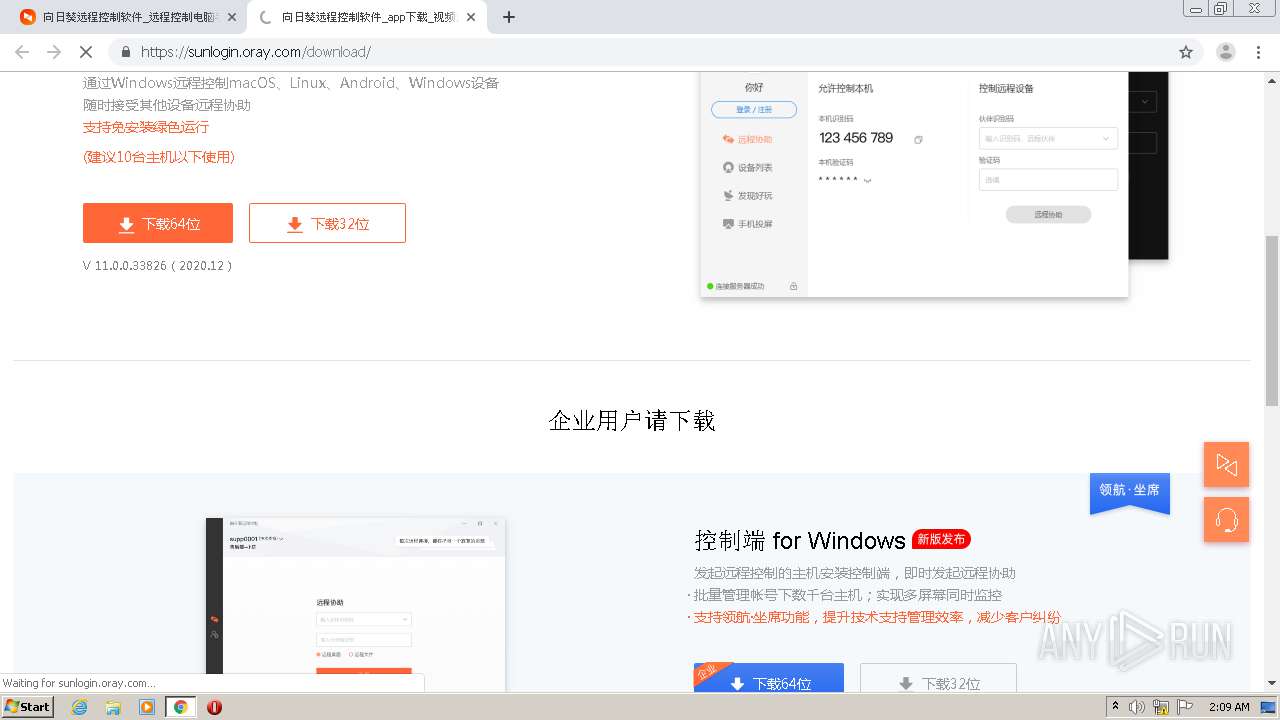
Task: Click the heading 企业用户请下载
Action: 632,420
